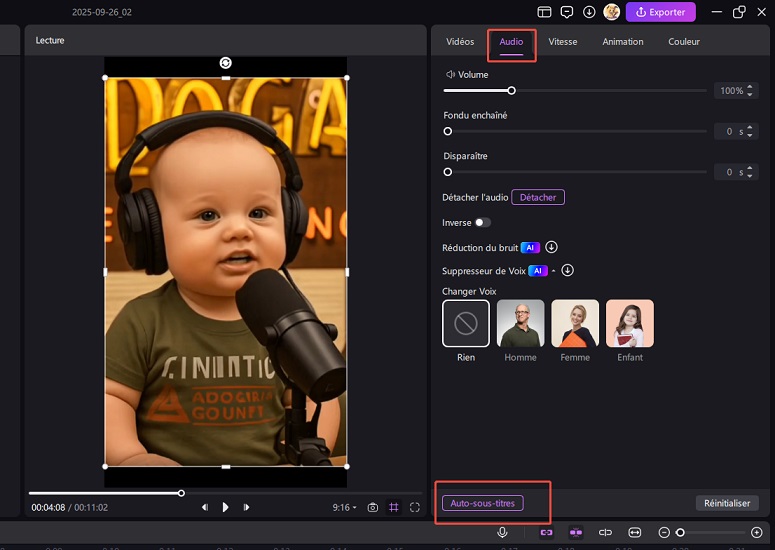775x550 pixels.
Task: Toggle the timeline magnet snapping icon
Action: pos(576,532)
